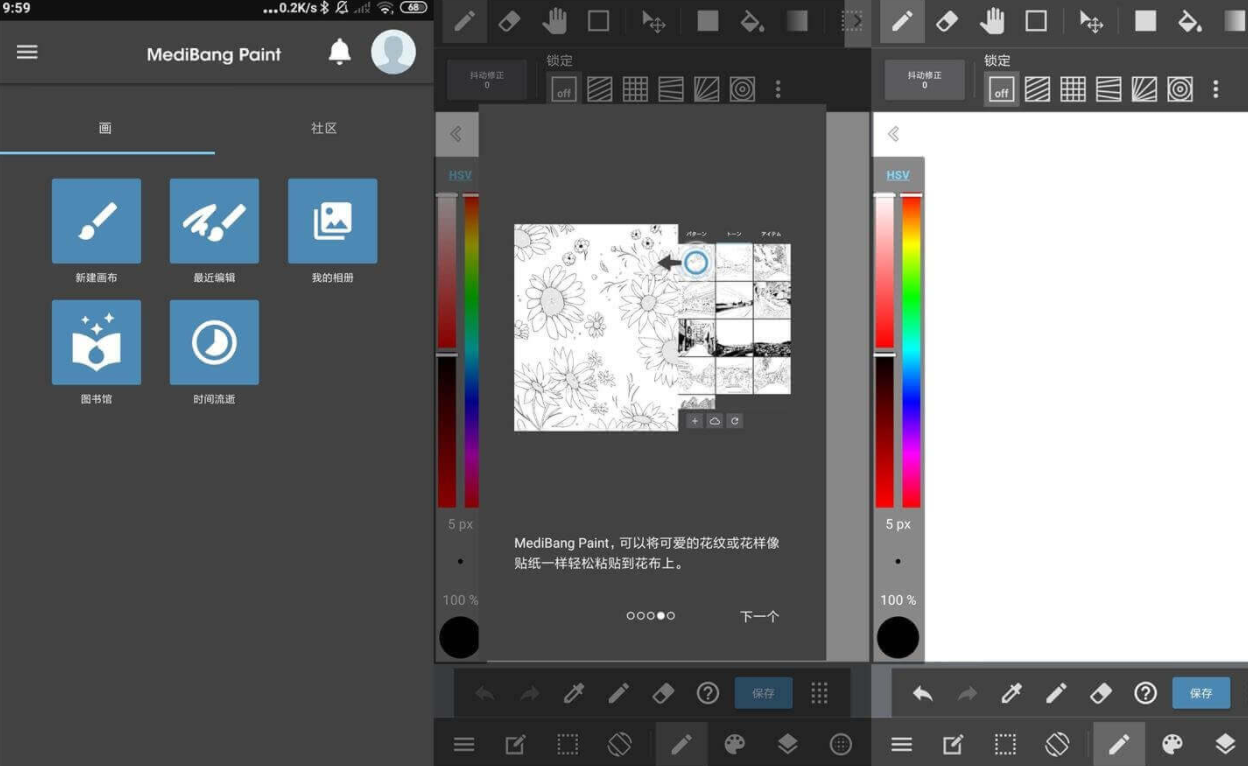Select the Move tool in the right screen's top toolbar

pyautogui.click(x=1091, y=22)
